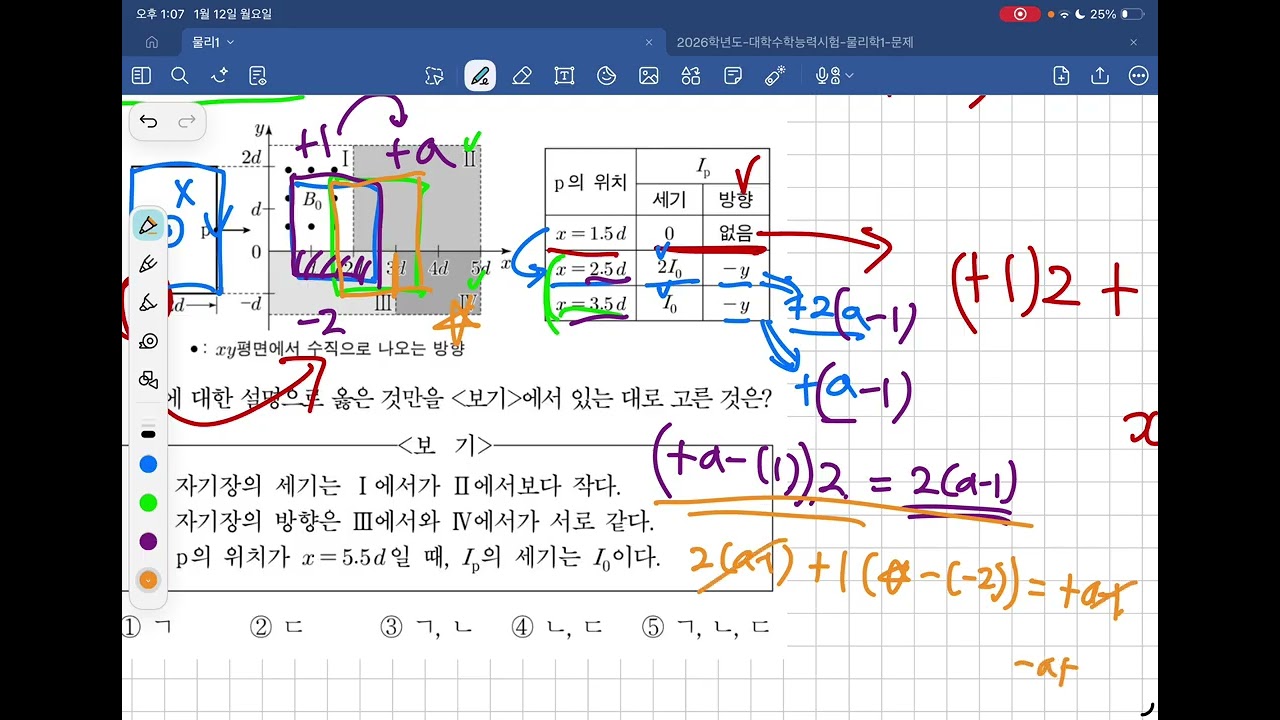This screenshot has width=1280, height=720.
Task: Select the laser pointer tool
Action: [x=775, y=75]
